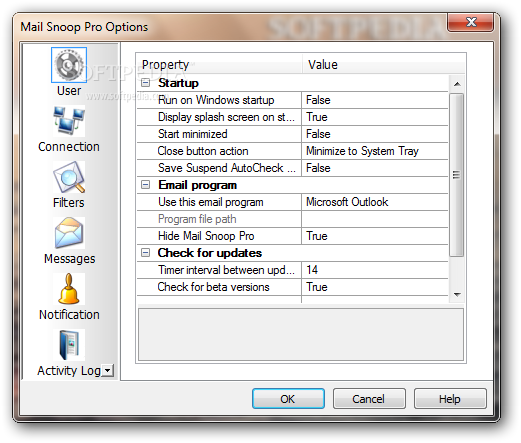This screenshot has height=443, width=521.
Task: Open the Notification bell icon
Action: (69, 289)
